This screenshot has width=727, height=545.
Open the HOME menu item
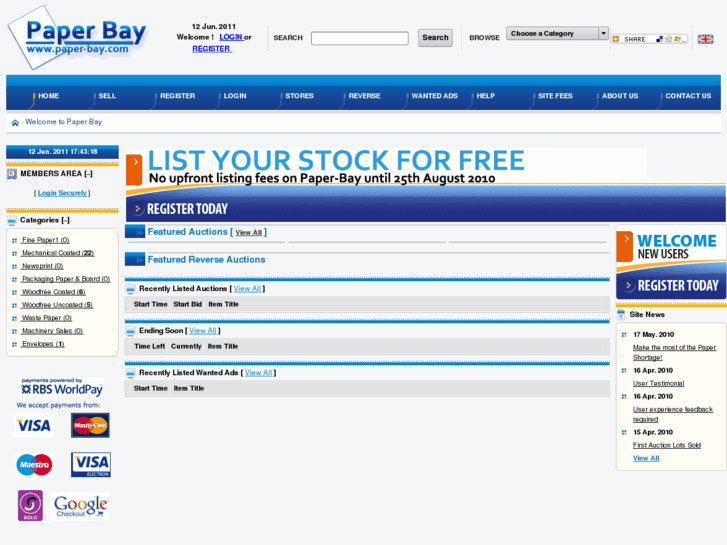pos(49,96)
